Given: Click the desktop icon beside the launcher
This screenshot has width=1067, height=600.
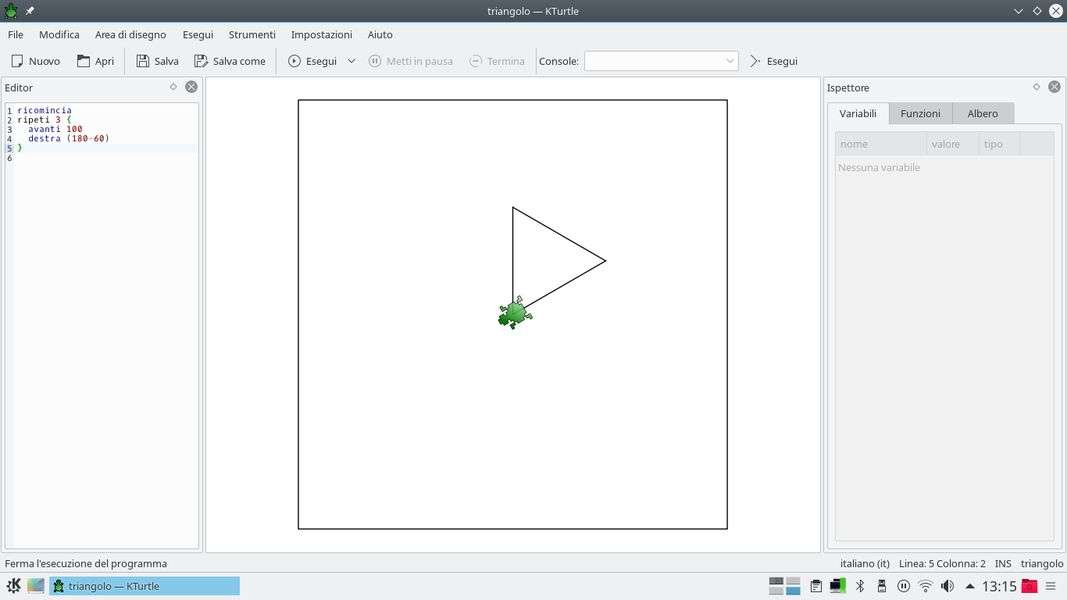Looking at the screenshot, I should pyautogui.click(x=35, y=586).
